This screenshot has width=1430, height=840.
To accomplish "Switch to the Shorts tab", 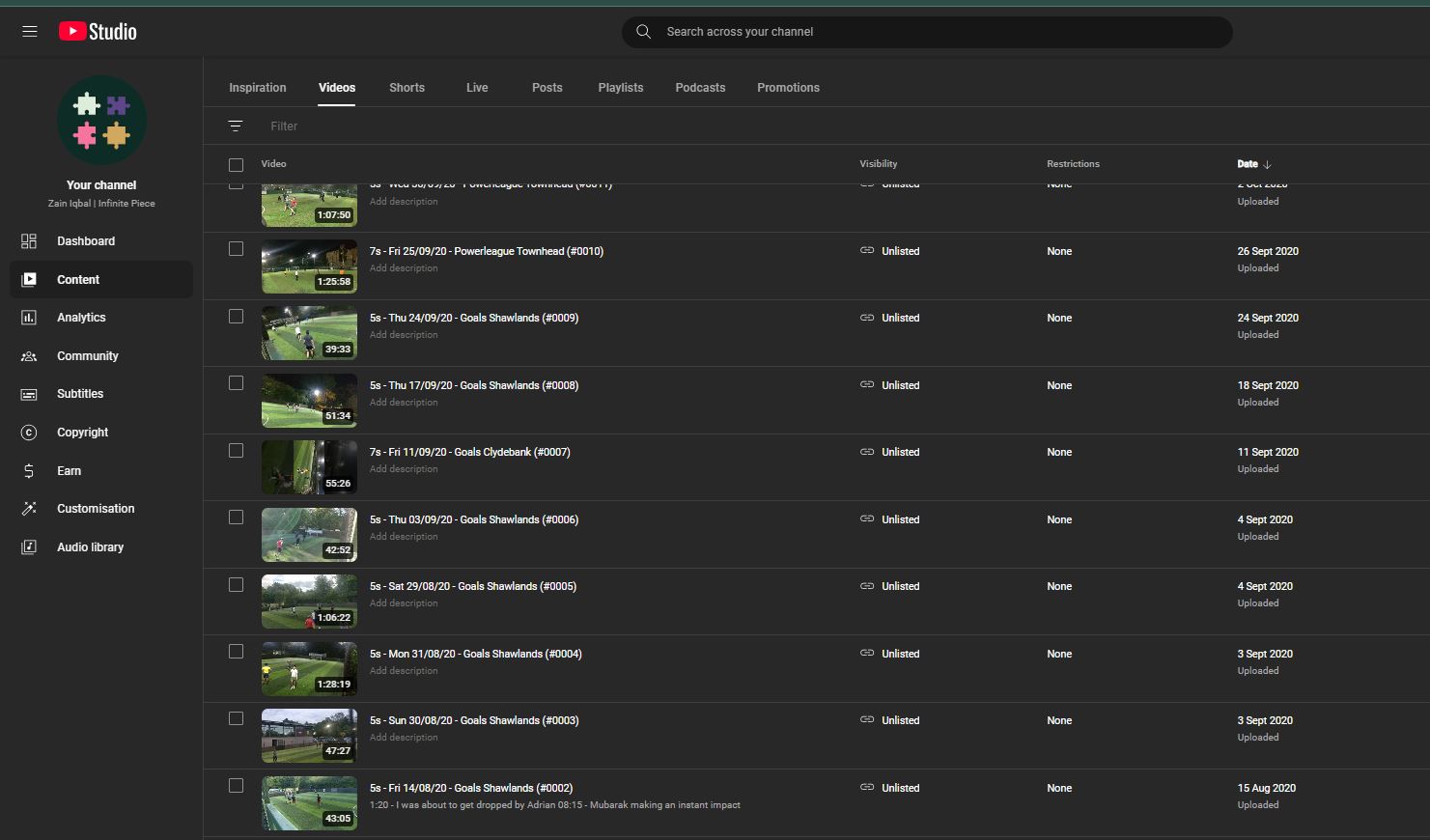I will coord(407,88).
